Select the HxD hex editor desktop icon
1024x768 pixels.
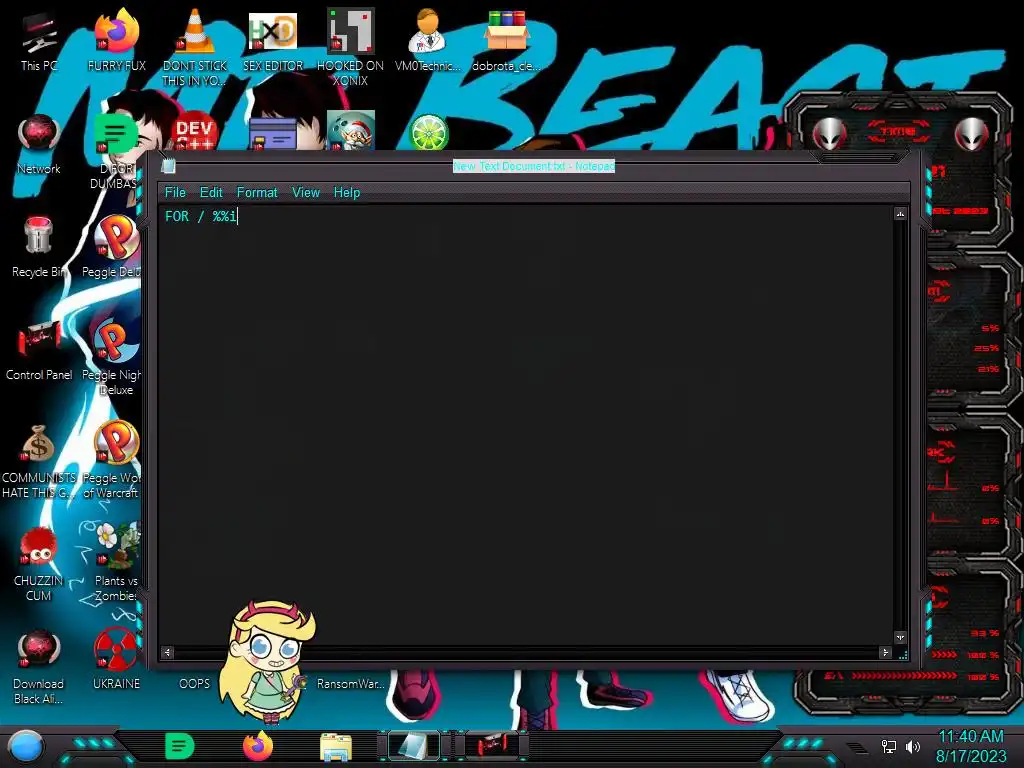[273, 40]
